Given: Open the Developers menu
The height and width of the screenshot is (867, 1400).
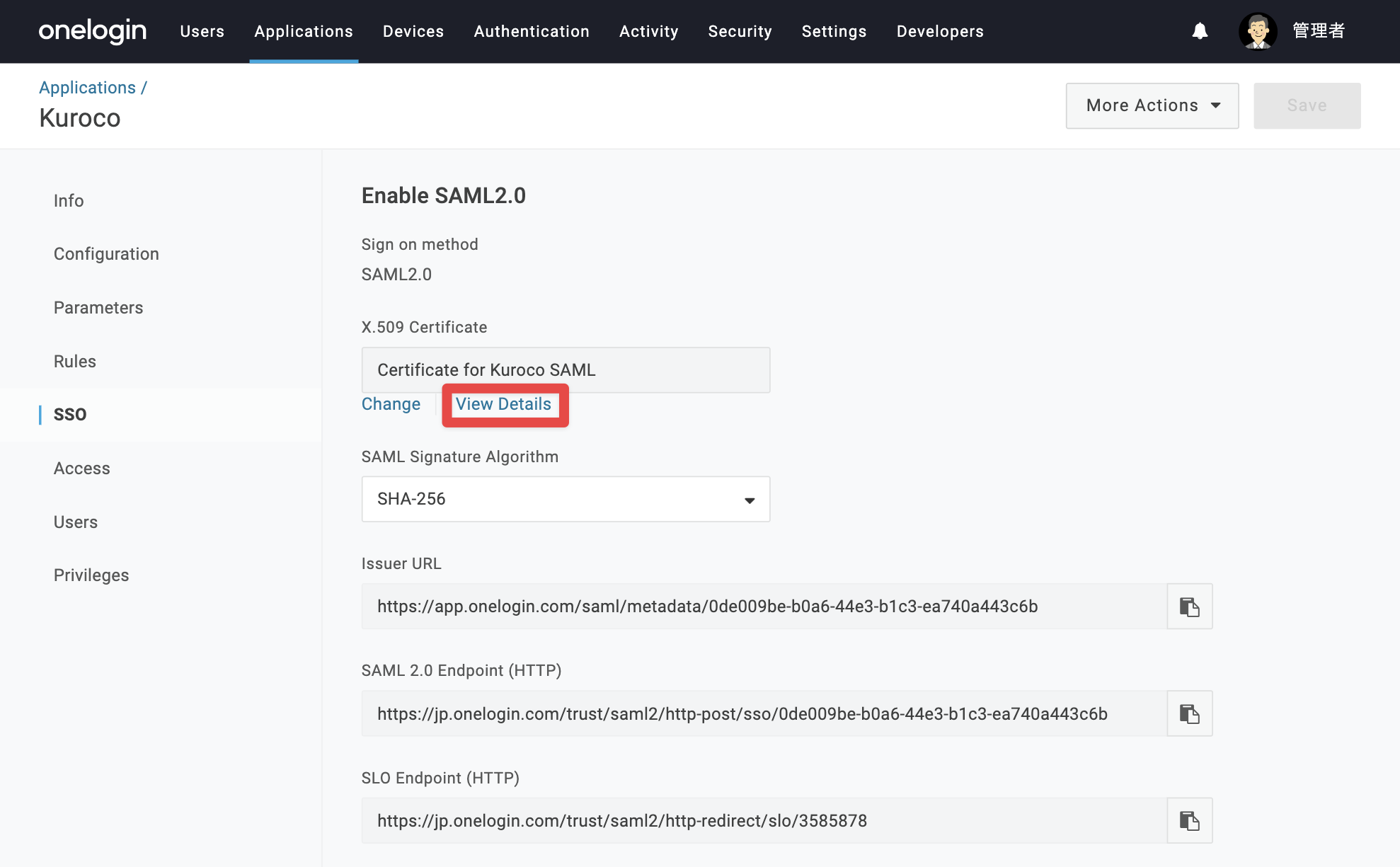Looking at the screenshot, I should point(940,31).
